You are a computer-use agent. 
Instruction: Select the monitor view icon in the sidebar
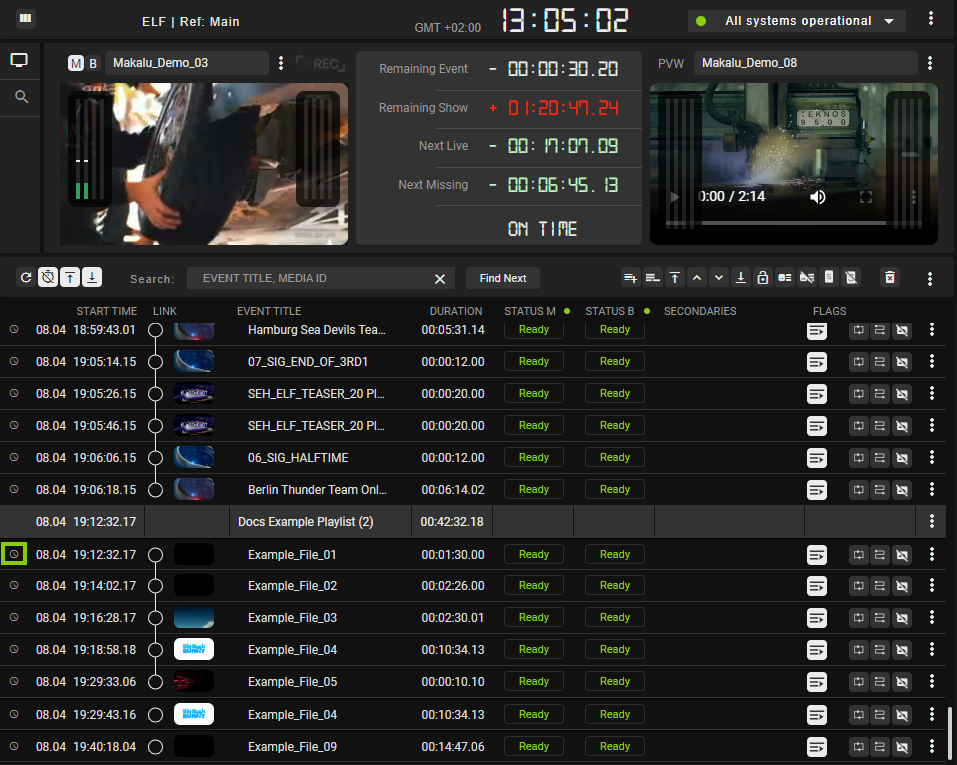(x=19, y=60)
